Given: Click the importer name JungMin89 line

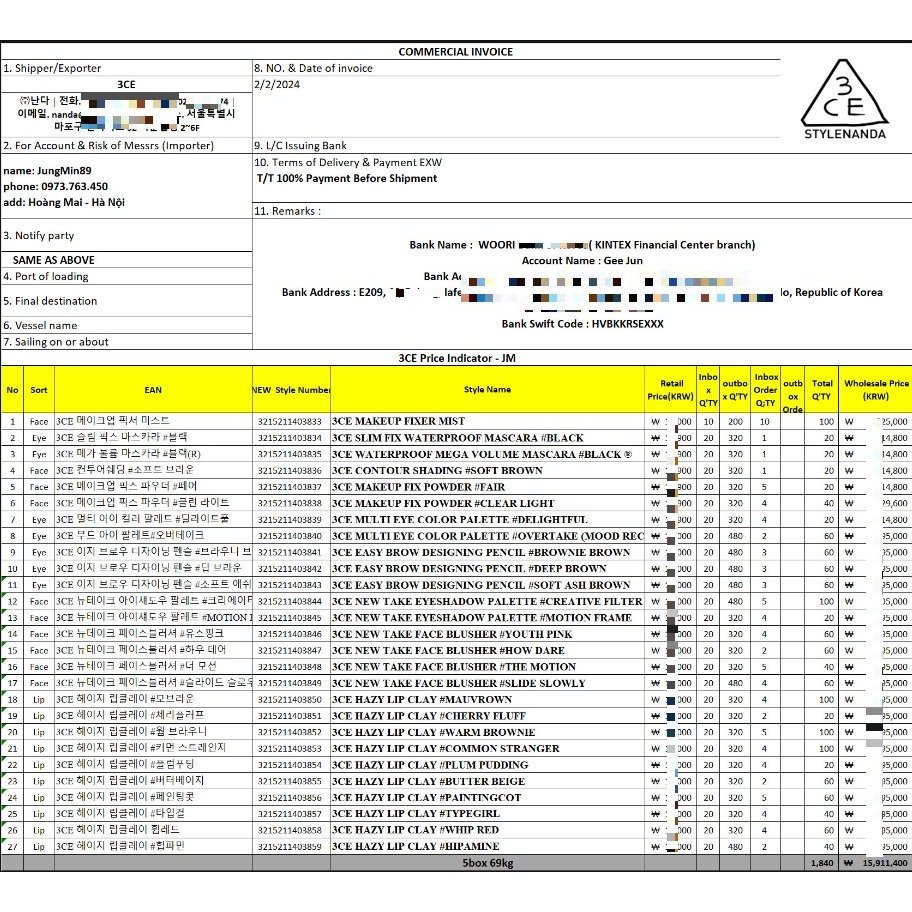Looking at the screenshot, I should click(x=47, y=170).
